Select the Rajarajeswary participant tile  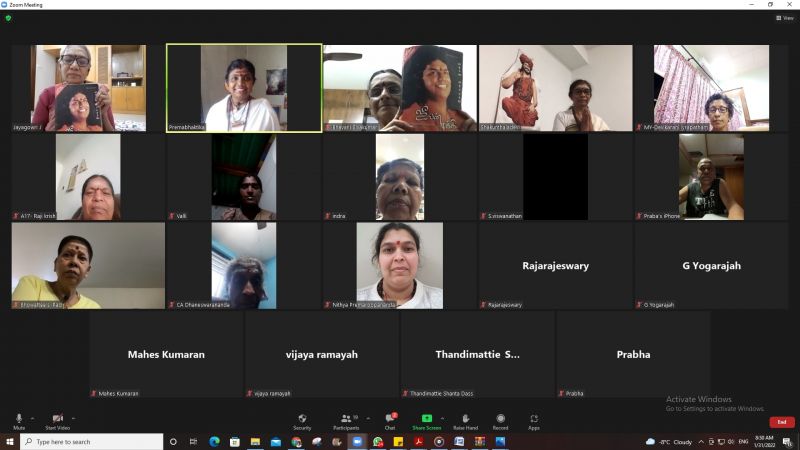coord(555,265)
